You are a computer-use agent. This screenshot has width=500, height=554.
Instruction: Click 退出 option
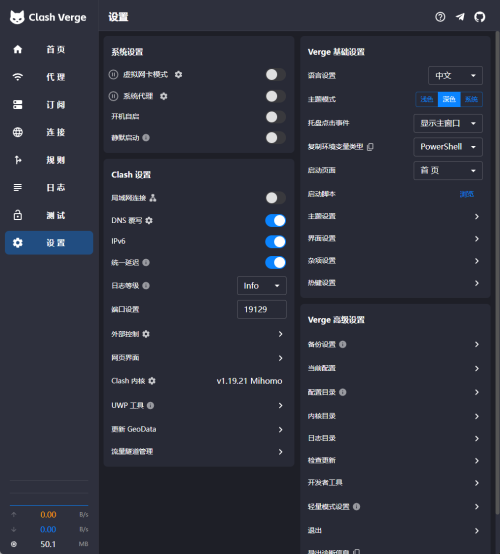pos(395,530)
